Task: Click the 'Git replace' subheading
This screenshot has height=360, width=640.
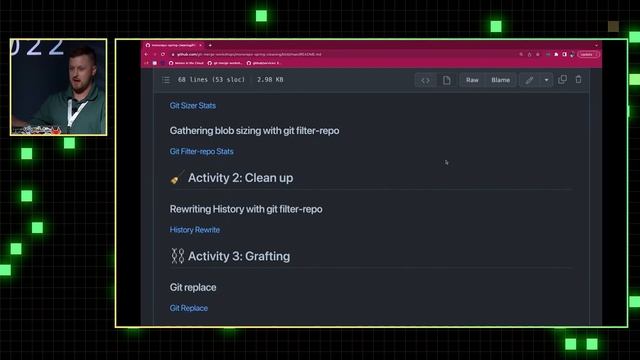Action: pos(193,287)
